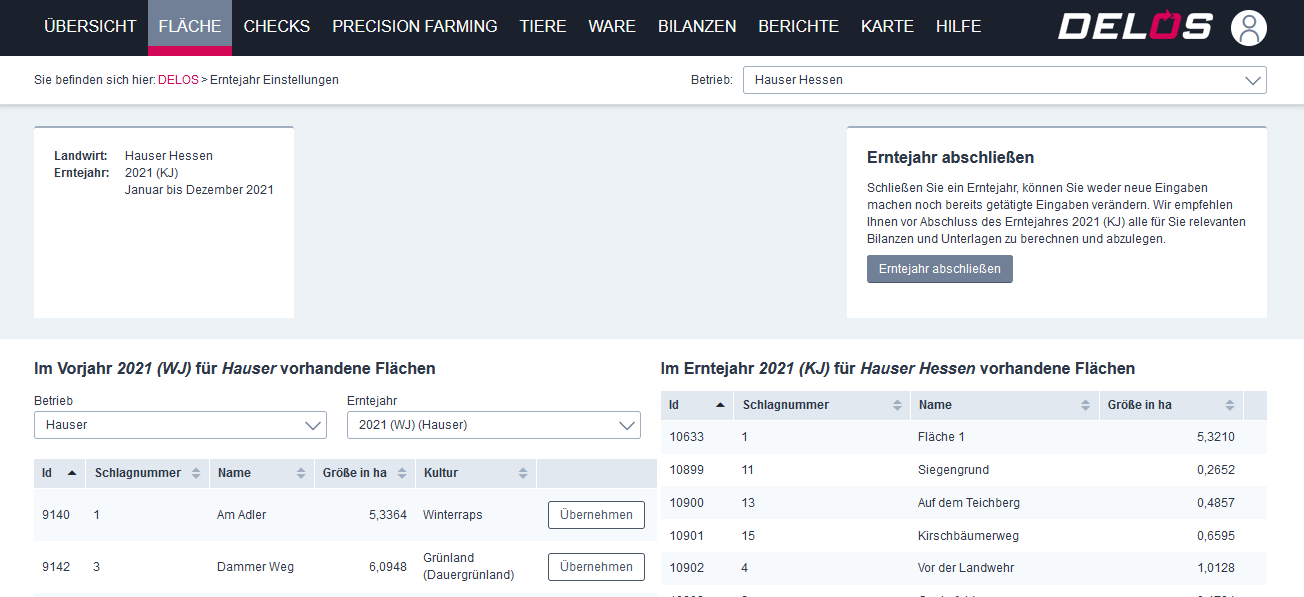Switch to the TIERE menu
Viewport: 1304px width, 597px height.
coord(543,27)
